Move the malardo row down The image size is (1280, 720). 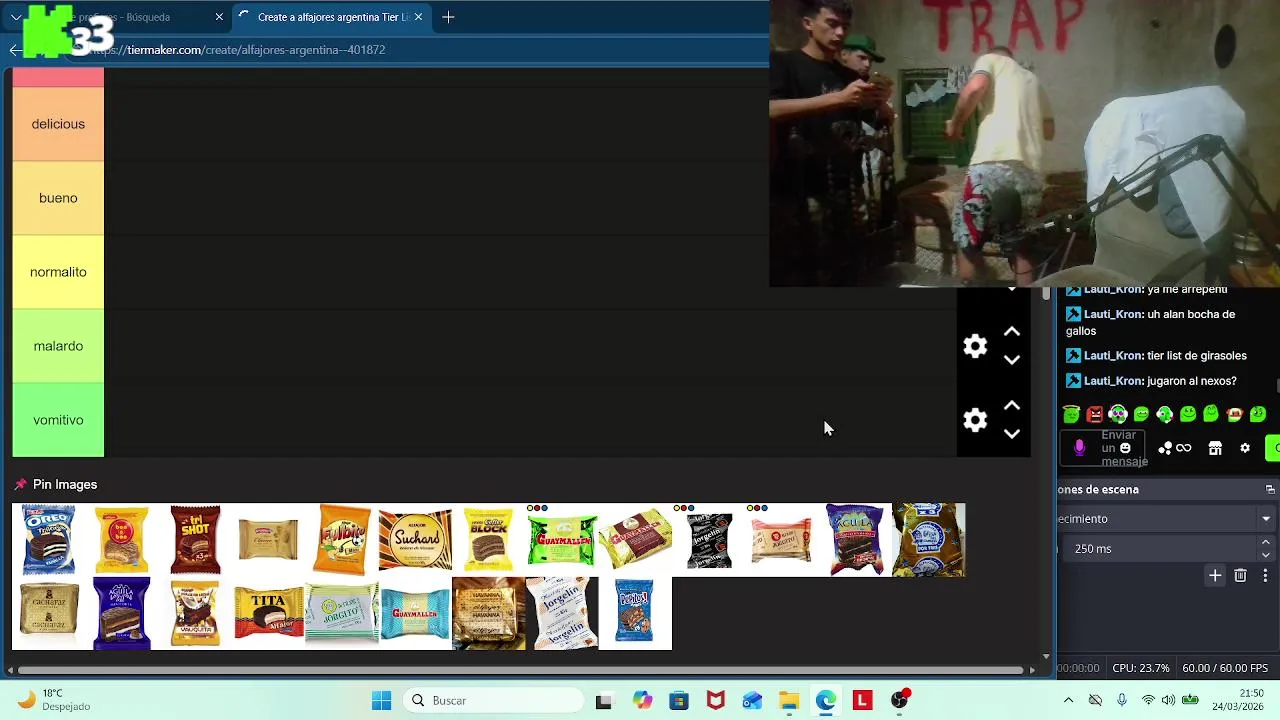tap(1012, 360)
